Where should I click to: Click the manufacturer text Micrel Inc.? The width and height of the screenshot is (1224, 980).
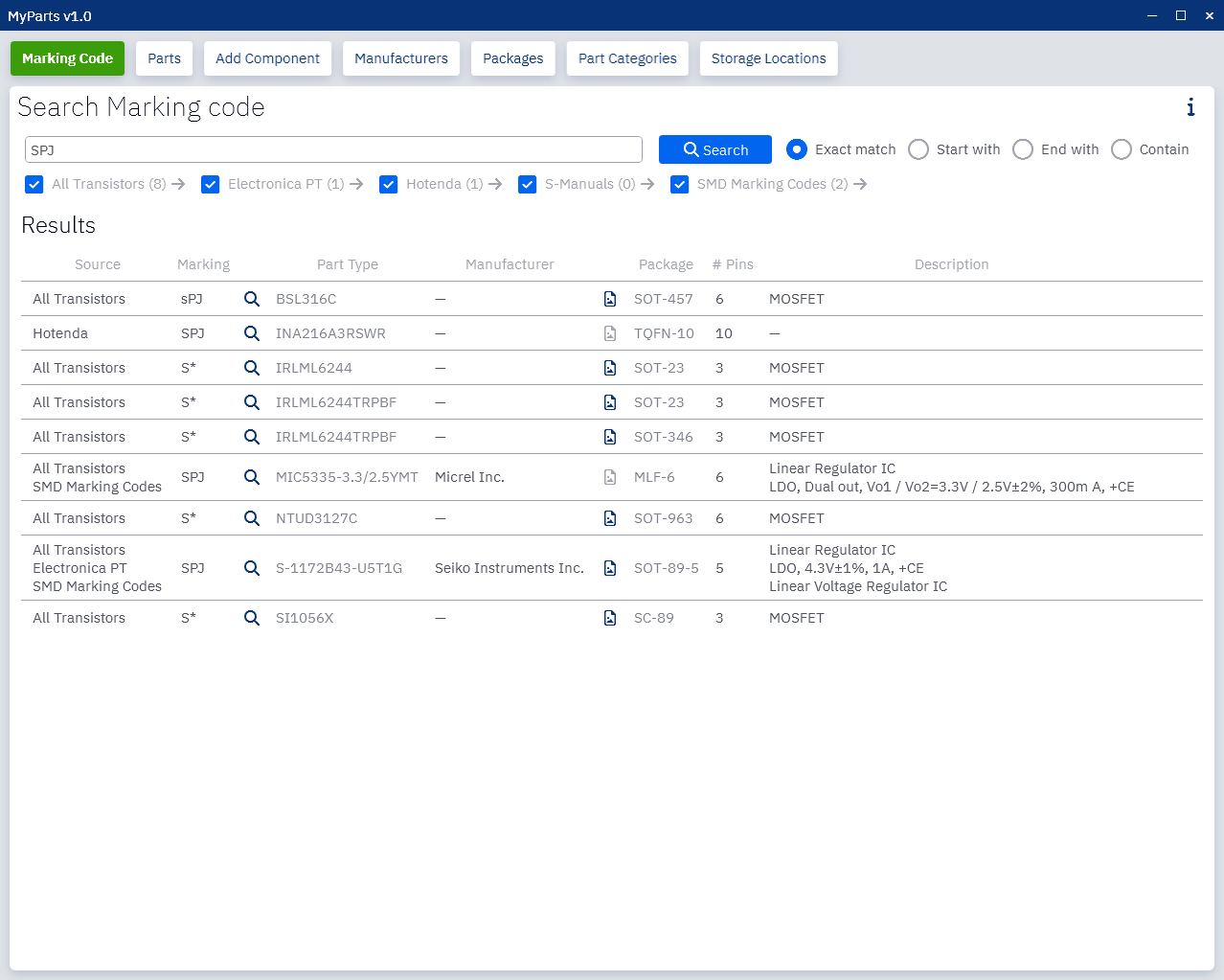tap(469, 477)
